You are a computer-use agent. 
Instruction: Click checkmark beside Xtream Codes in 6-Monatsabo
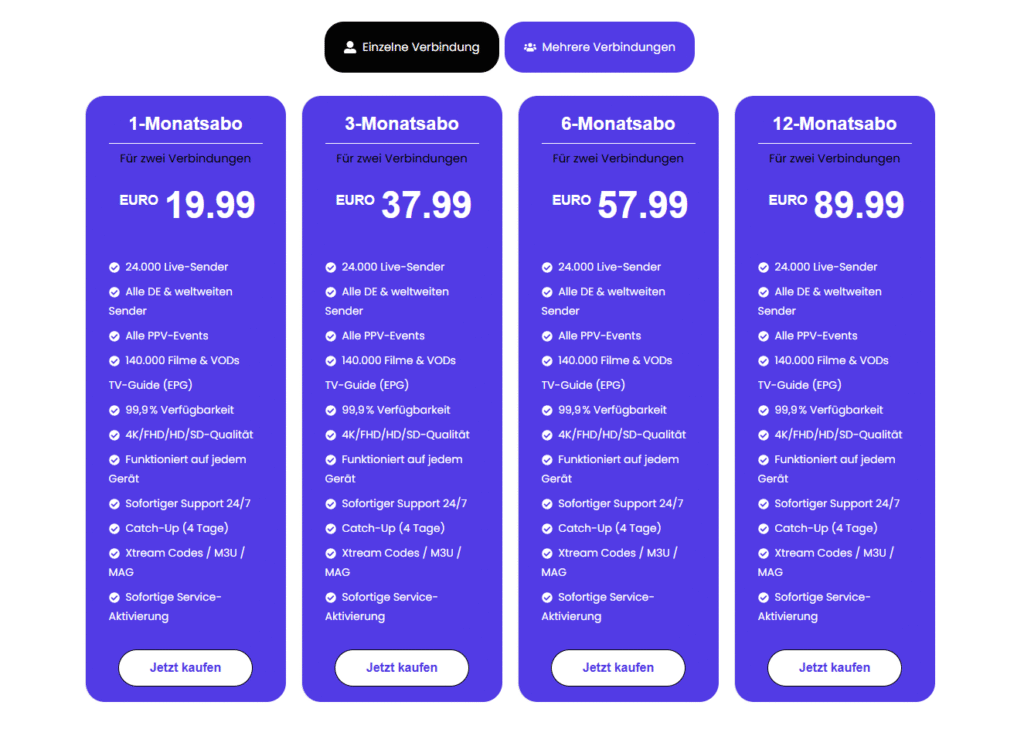547,553
